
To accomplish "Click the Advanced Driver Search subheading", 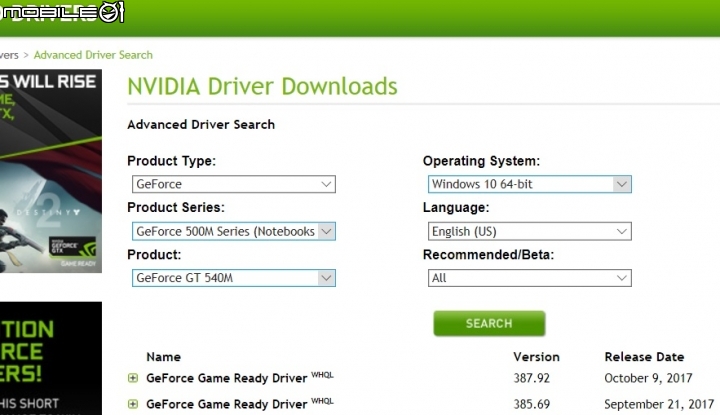I will click(201, 124).
